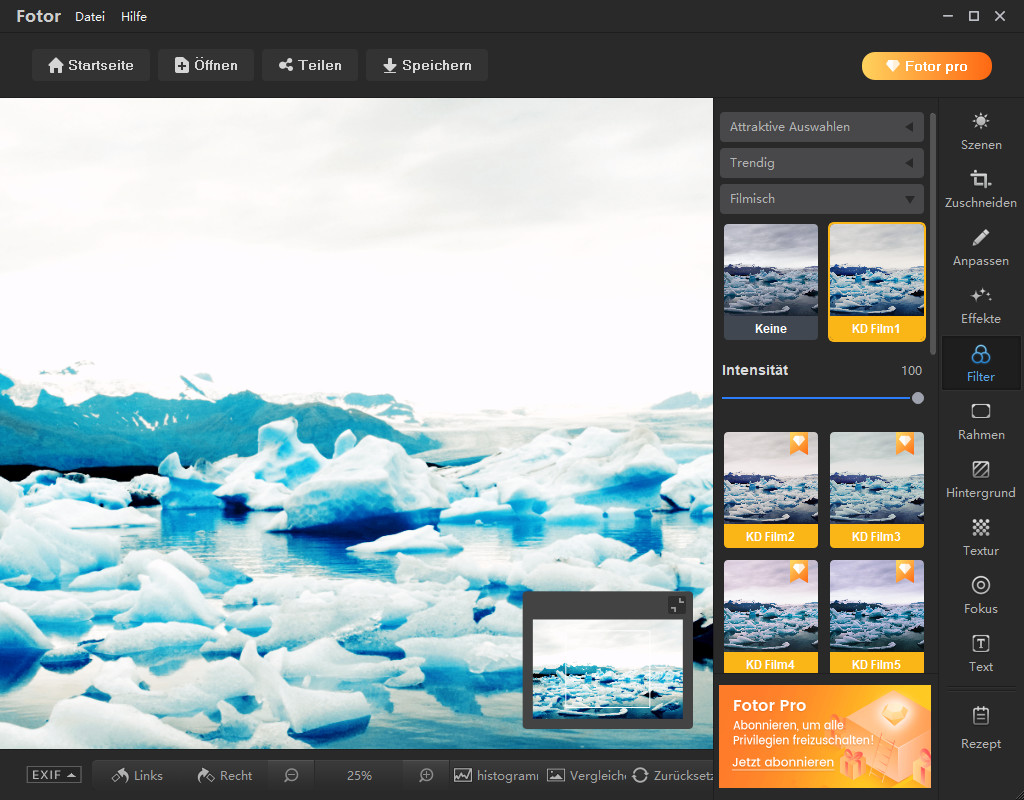Zoom in using the magnifier plus icon
This screenshot has width=1024, height=800.
[x=425, y=775]
